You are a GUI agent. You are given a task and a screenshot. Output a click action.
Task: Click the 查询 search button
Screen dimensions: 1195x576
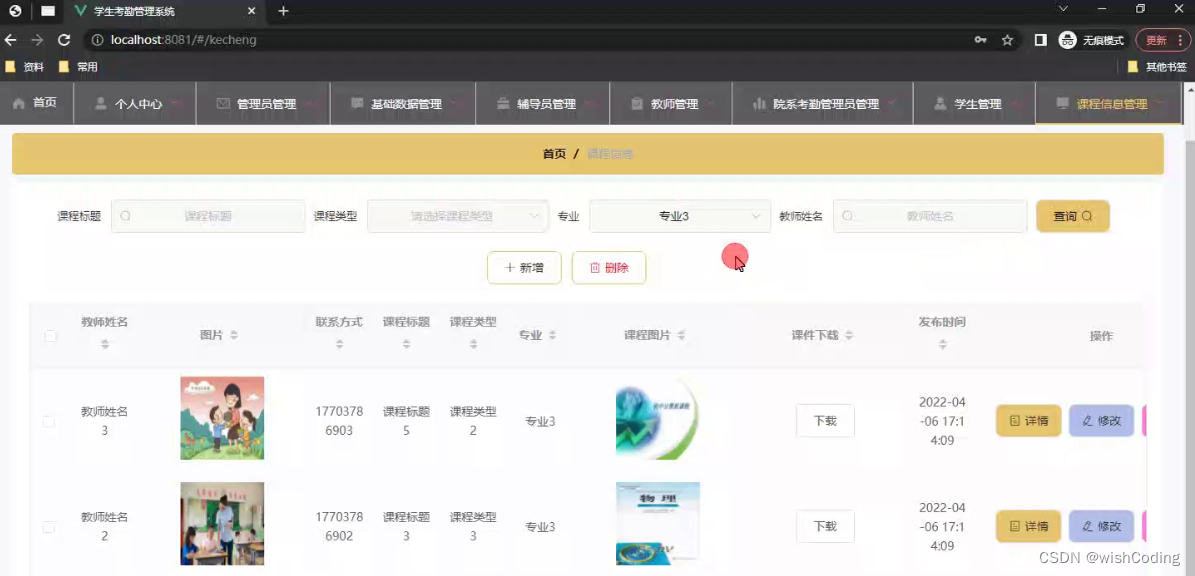1072,216
